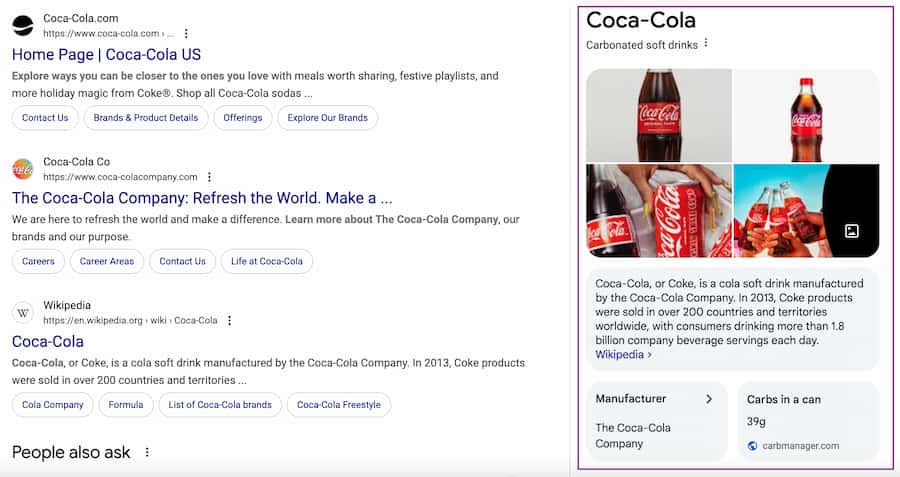
Task: Open options beside Carbonated soft drinks
Action: pyautogui.click(x=706, y=44)
